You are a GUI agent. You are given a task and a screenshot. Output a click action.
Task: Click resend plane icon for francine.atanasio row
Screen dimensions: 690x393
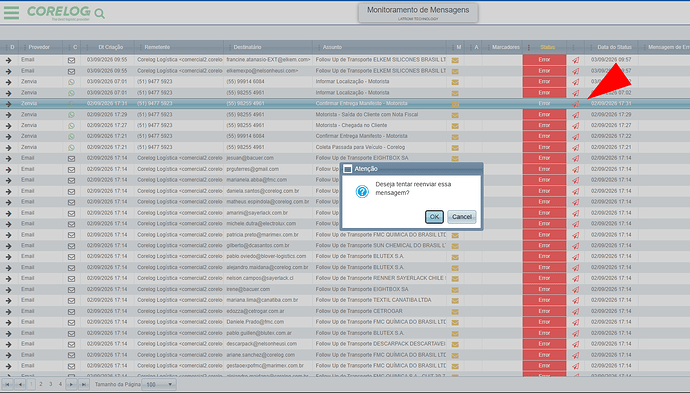tap(576, 60)
